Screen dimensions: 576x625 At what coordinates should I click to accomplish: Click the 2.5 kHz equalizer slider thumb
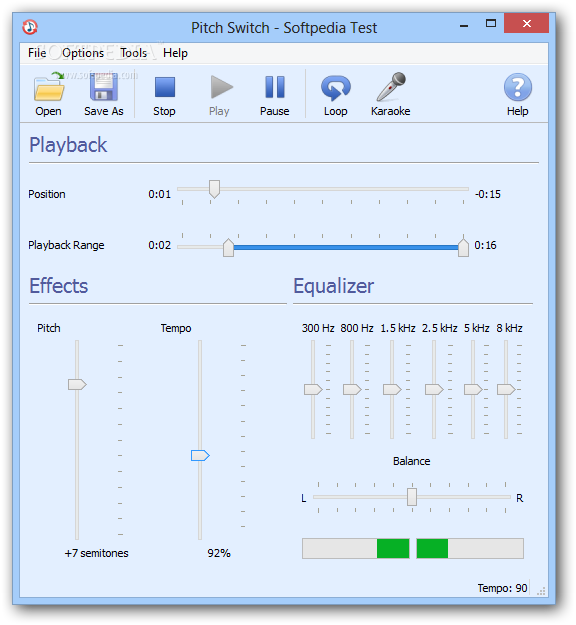434,389
